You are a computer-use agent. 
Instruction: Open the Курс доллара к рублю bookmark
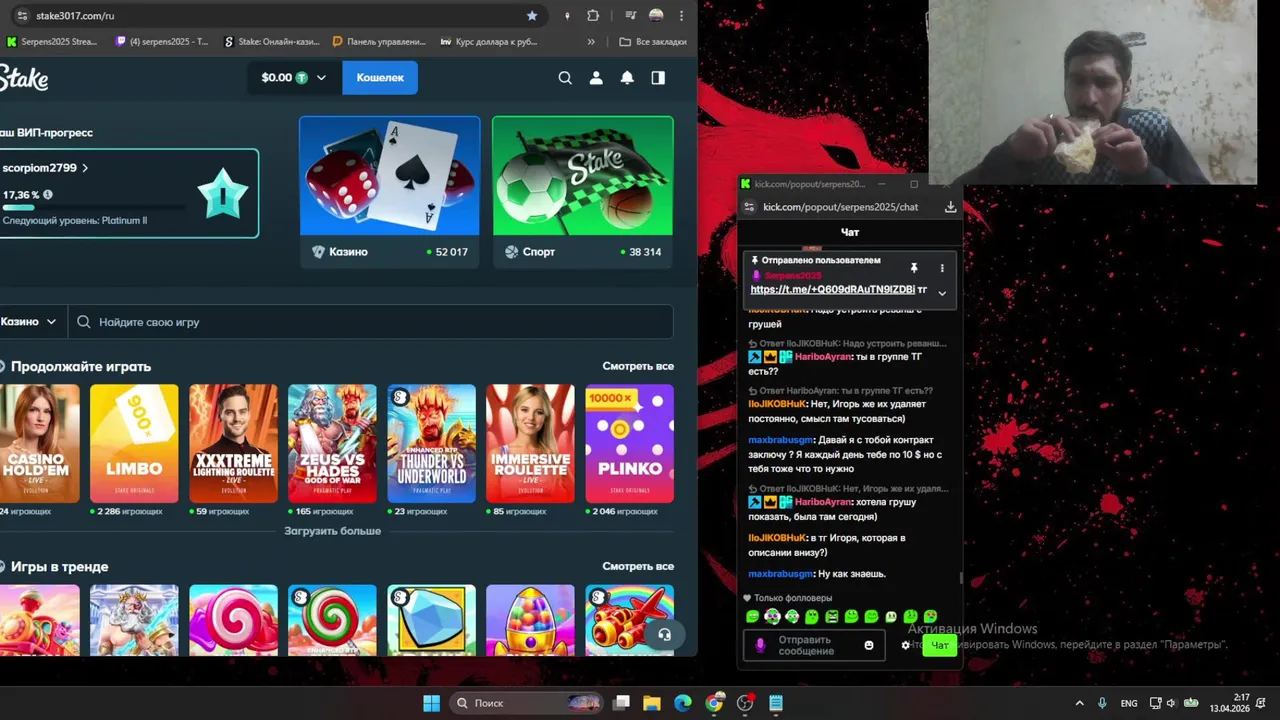click(490, 42)
